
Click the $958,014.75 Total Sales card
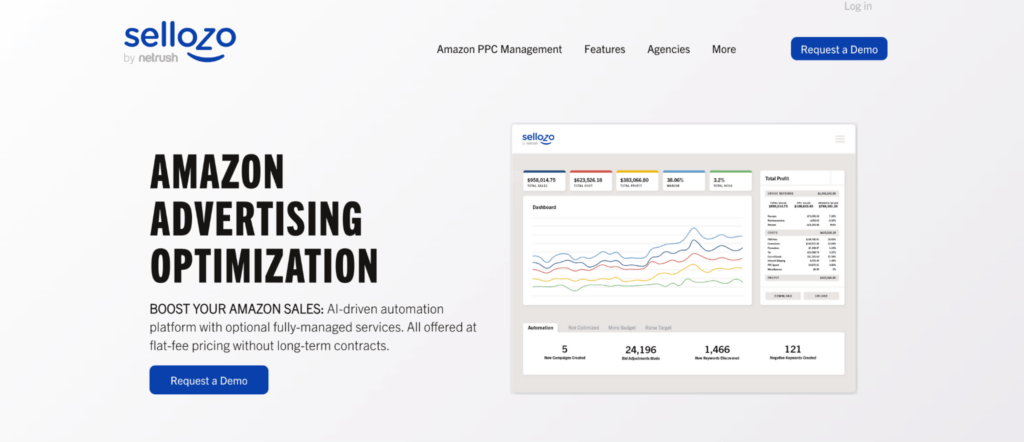pyautogui.click(x=544, y=181)
